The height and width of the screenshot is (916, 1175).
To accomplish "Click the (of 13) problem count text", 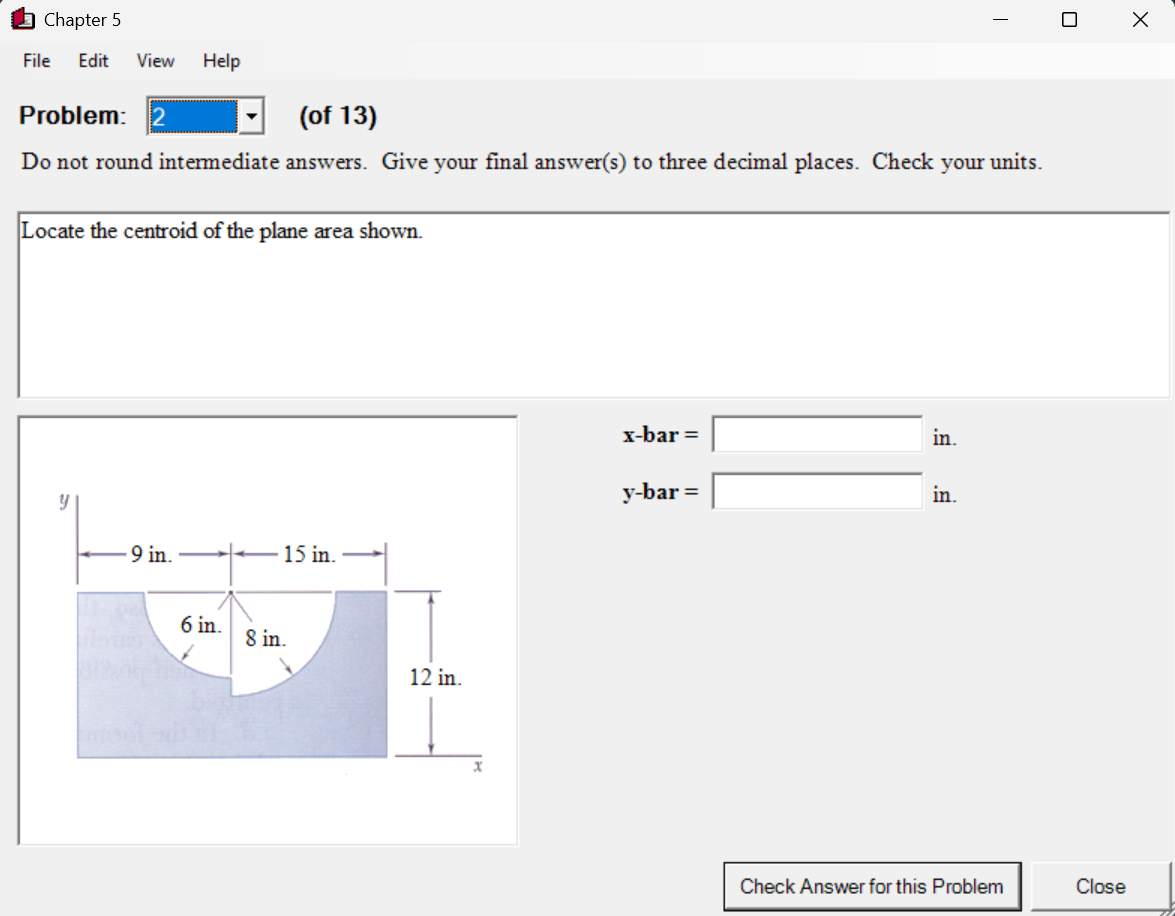I will click(x=337, y=116).
